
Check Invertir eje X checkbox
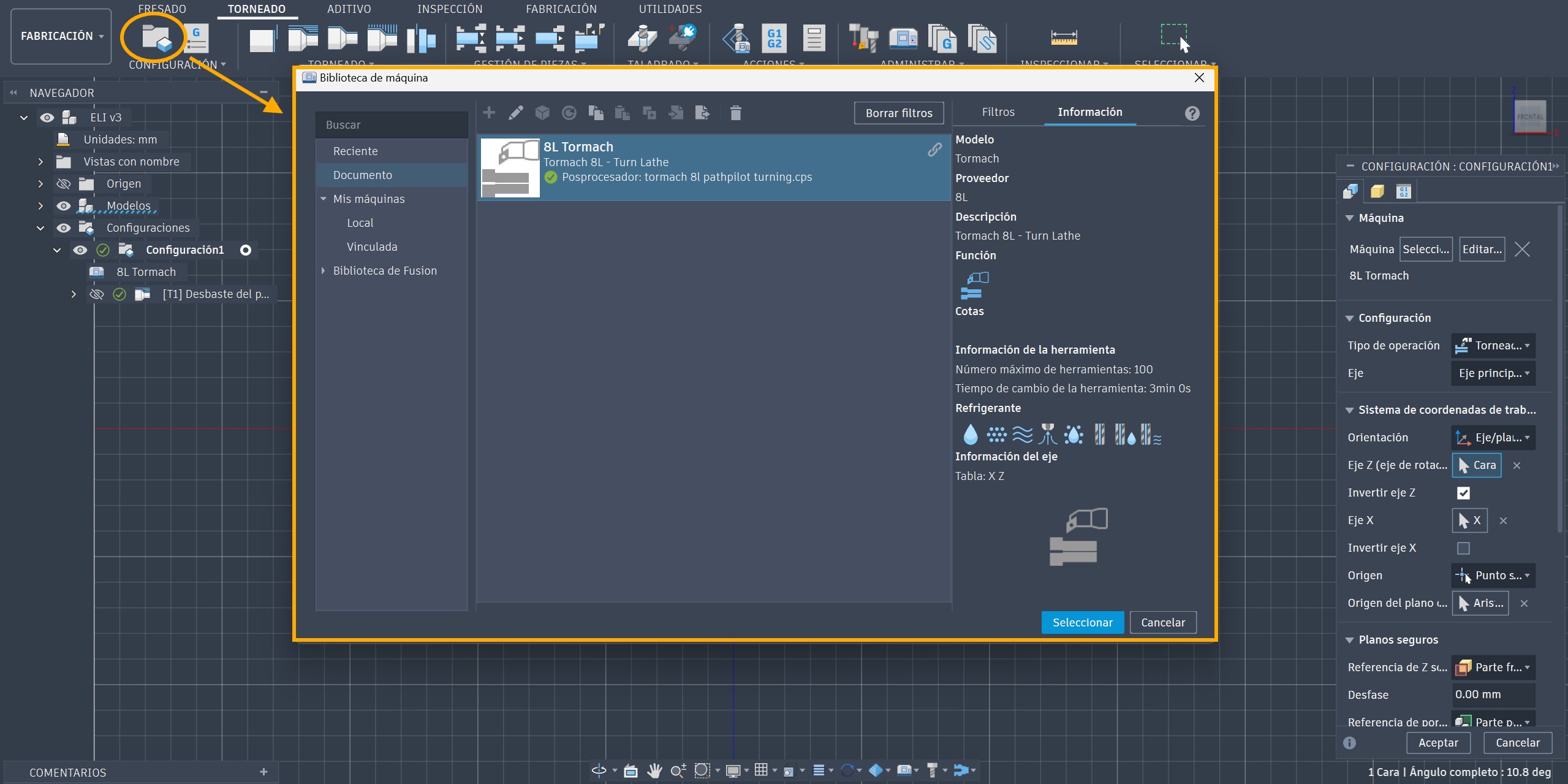(x=1463, y=548)
